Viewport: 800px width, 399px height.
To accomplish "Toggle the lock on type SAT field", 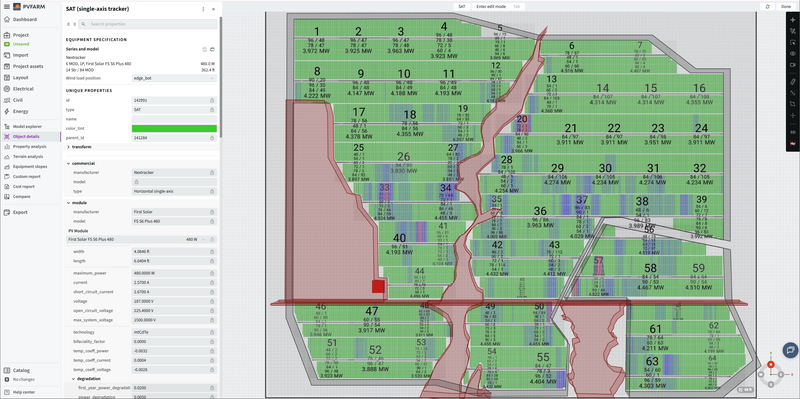I will [212, 110].
